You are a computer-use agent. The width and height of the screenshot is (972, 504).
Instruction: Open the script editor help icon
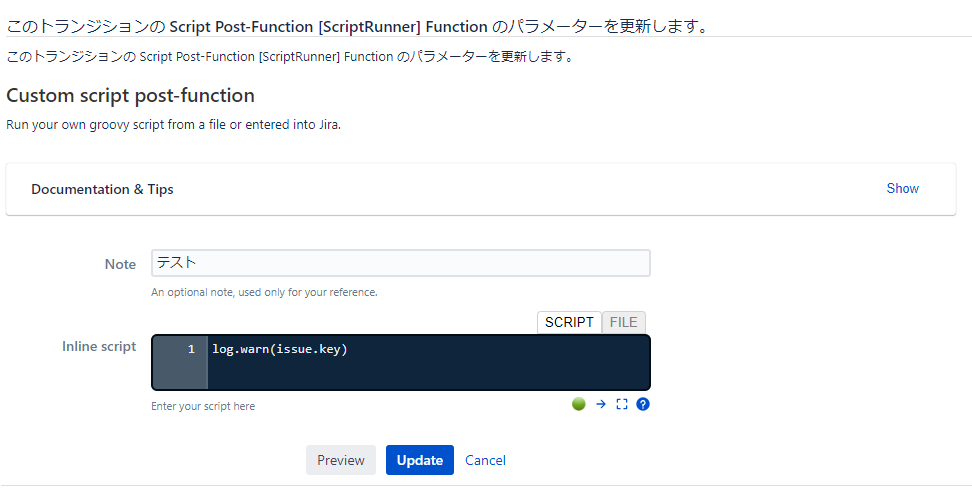coord(643,404)
